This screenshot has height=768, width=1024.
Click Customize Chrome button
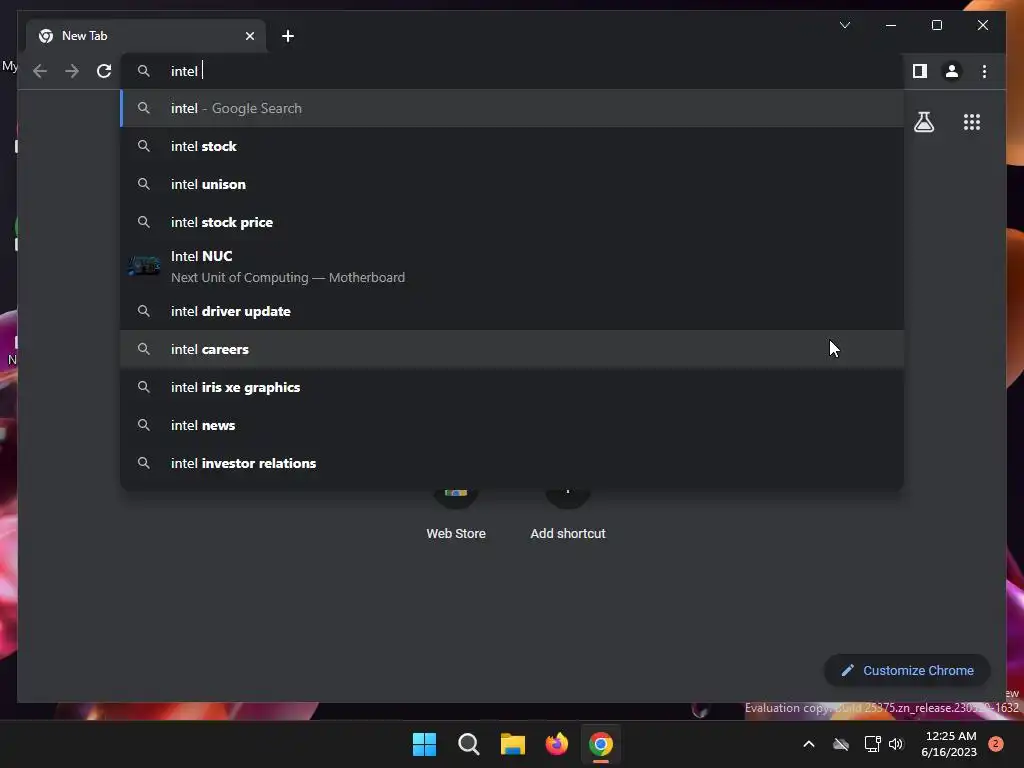907,671
